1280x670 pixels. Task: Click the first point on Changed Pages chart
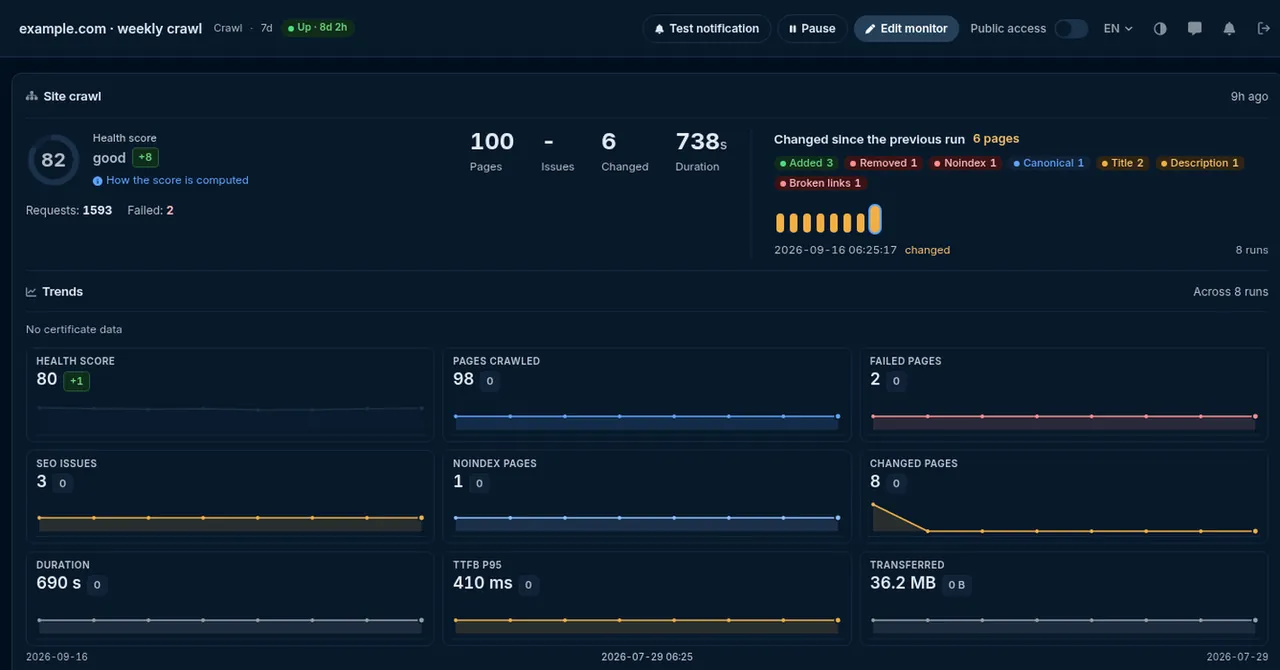873,505
